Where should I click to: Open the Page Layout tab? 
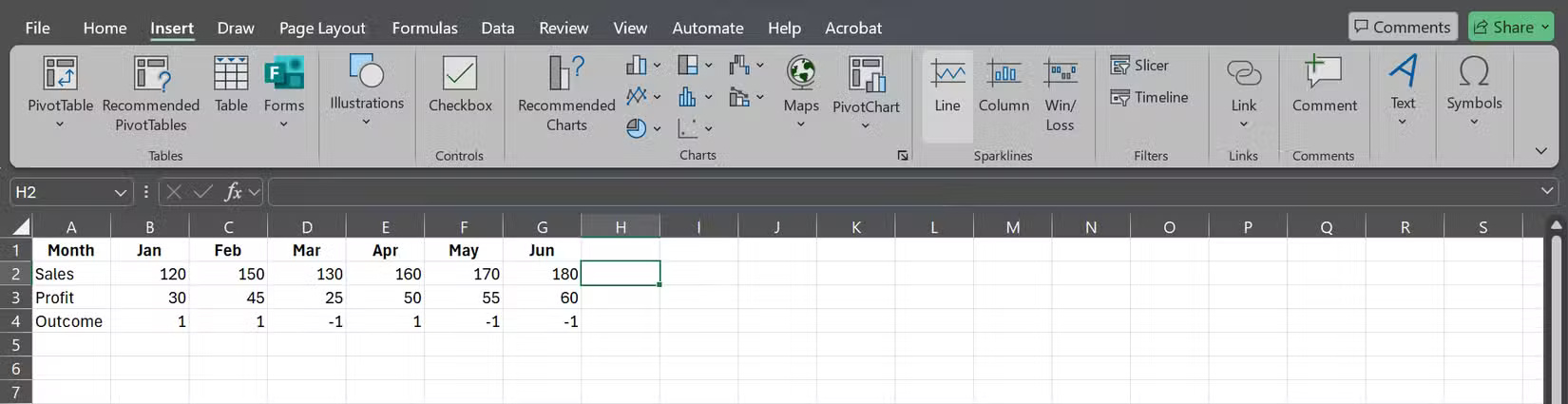tap(322, 28)
